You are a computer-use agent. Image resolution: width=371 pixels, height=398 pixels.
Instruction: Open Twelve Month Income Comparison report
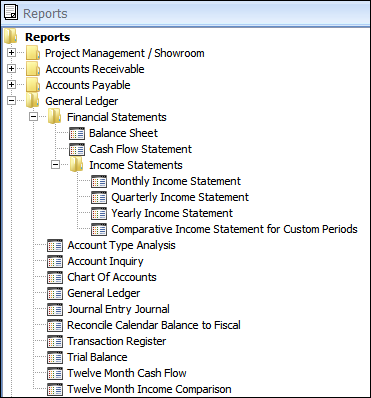(x=149, y=390)
